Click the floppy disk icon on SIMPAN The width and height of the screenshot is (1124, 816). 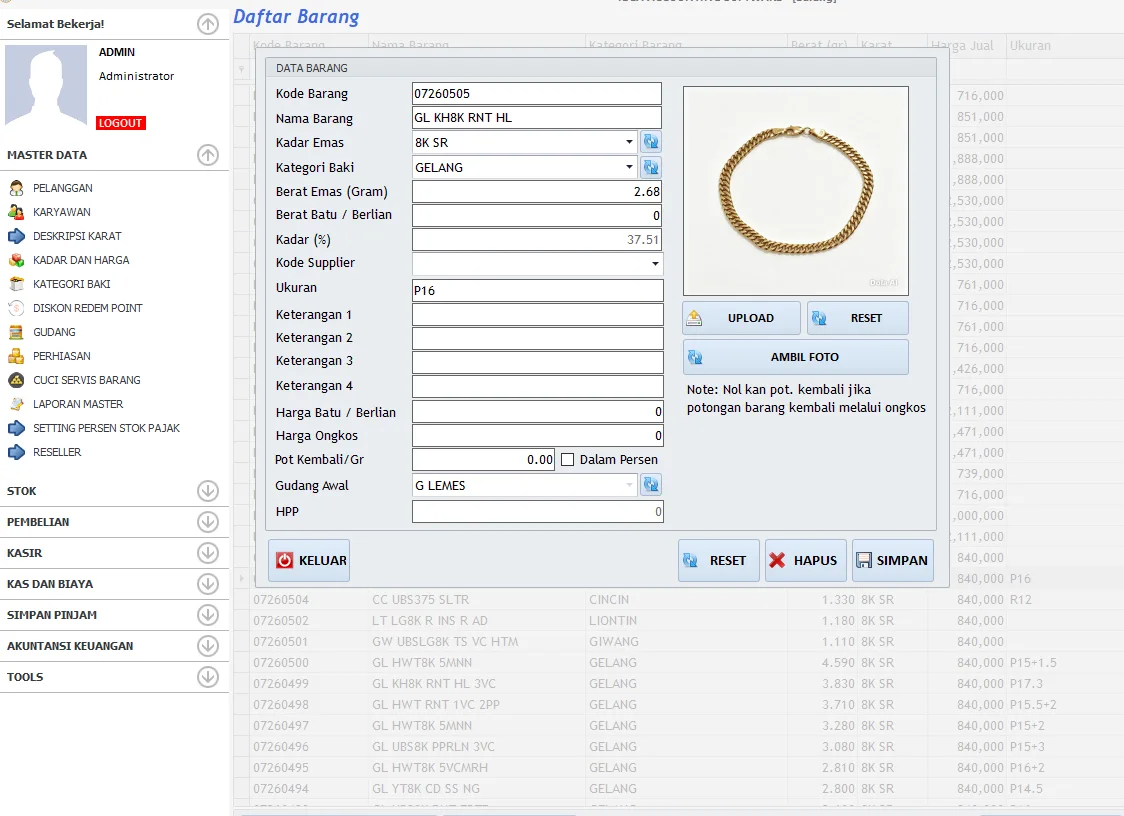(x=864, y=561)
